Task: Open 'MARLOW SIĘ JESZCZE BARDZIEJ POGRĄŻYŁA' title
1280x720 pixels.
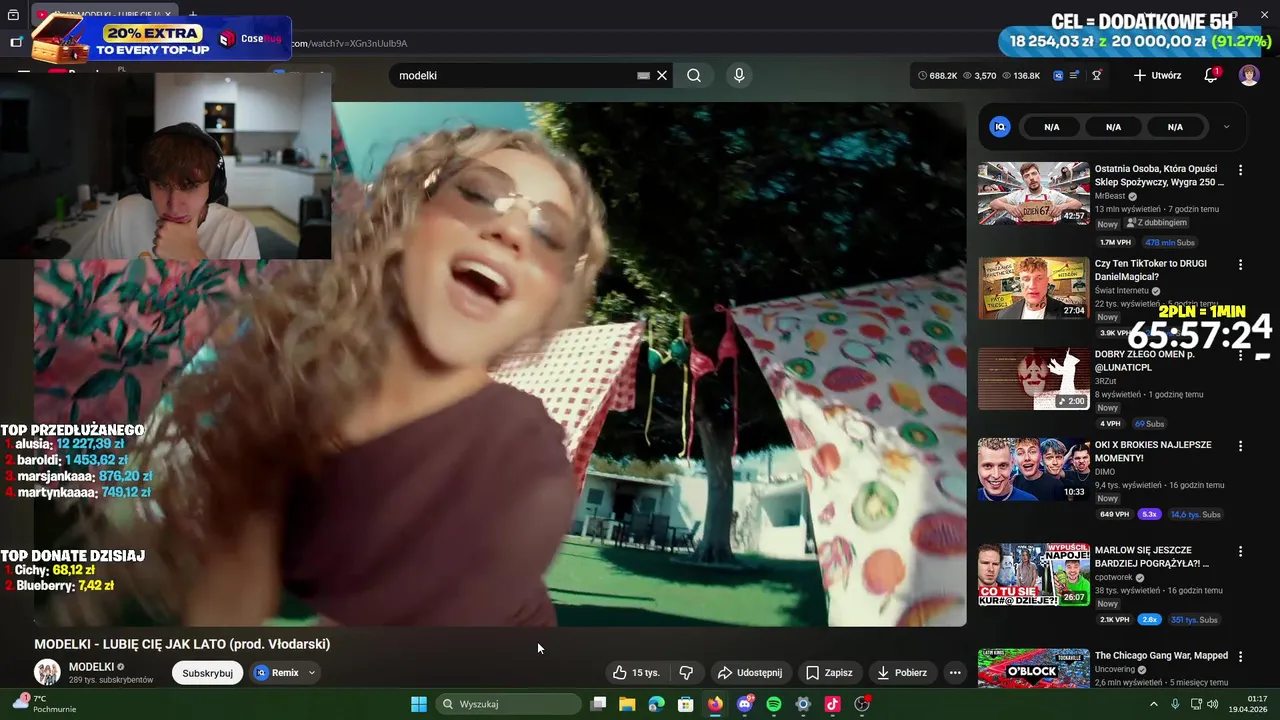Action: 1152,557
